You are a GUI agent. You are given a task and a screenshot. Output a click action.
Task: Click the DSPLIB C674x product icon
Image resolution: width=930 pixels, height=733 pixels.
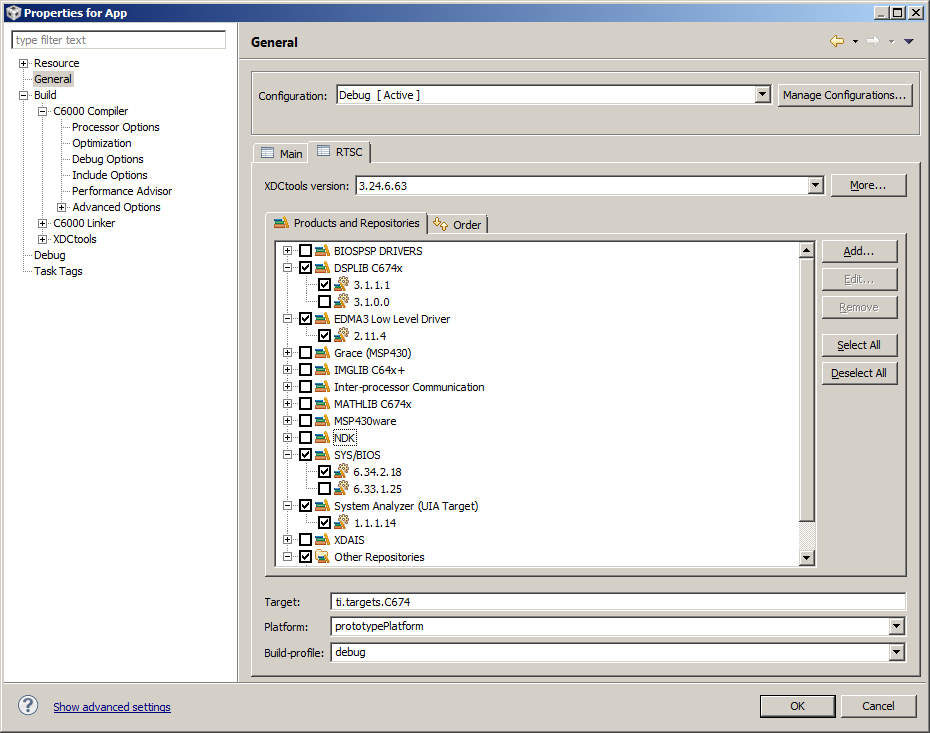(x=322, y=268)
